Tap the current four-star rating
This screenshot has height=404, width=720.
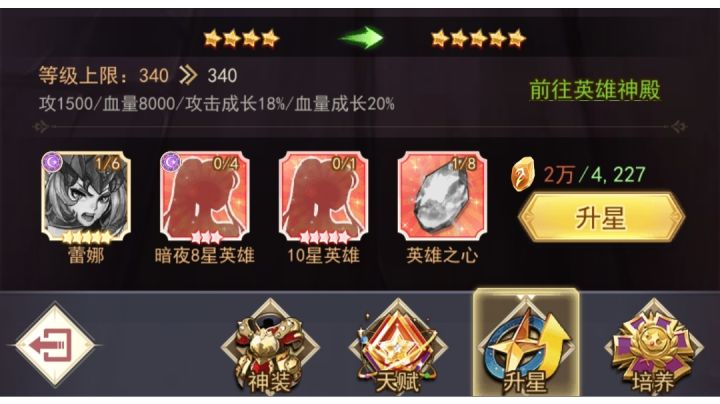click(242, 38)
